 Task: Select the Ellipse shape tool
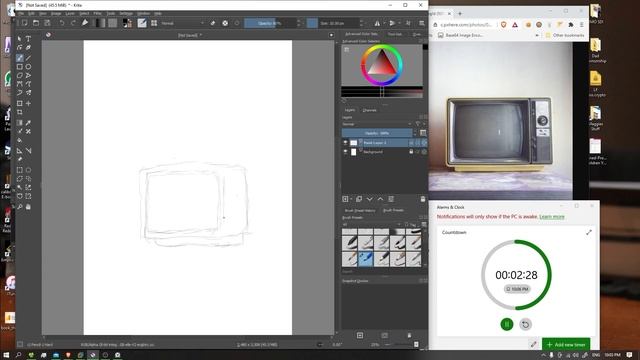click(x=28, y=67)
